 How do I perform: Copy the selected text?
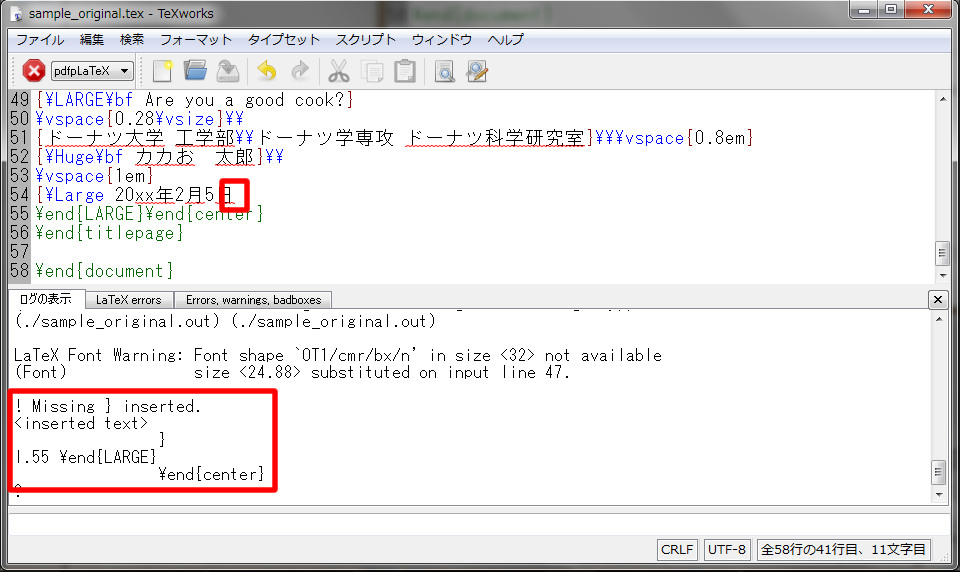(x=372, y=71)
